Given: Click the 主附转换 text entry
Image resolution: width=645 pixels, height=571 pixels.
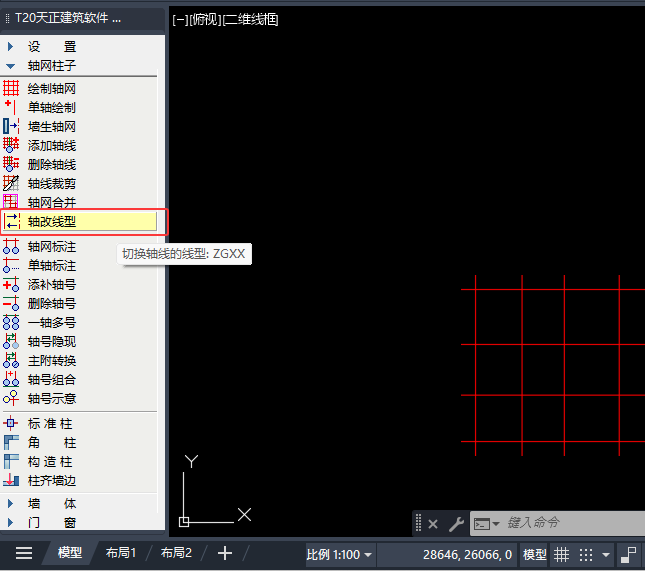Looking at the screenshot, I should point(52,360).
